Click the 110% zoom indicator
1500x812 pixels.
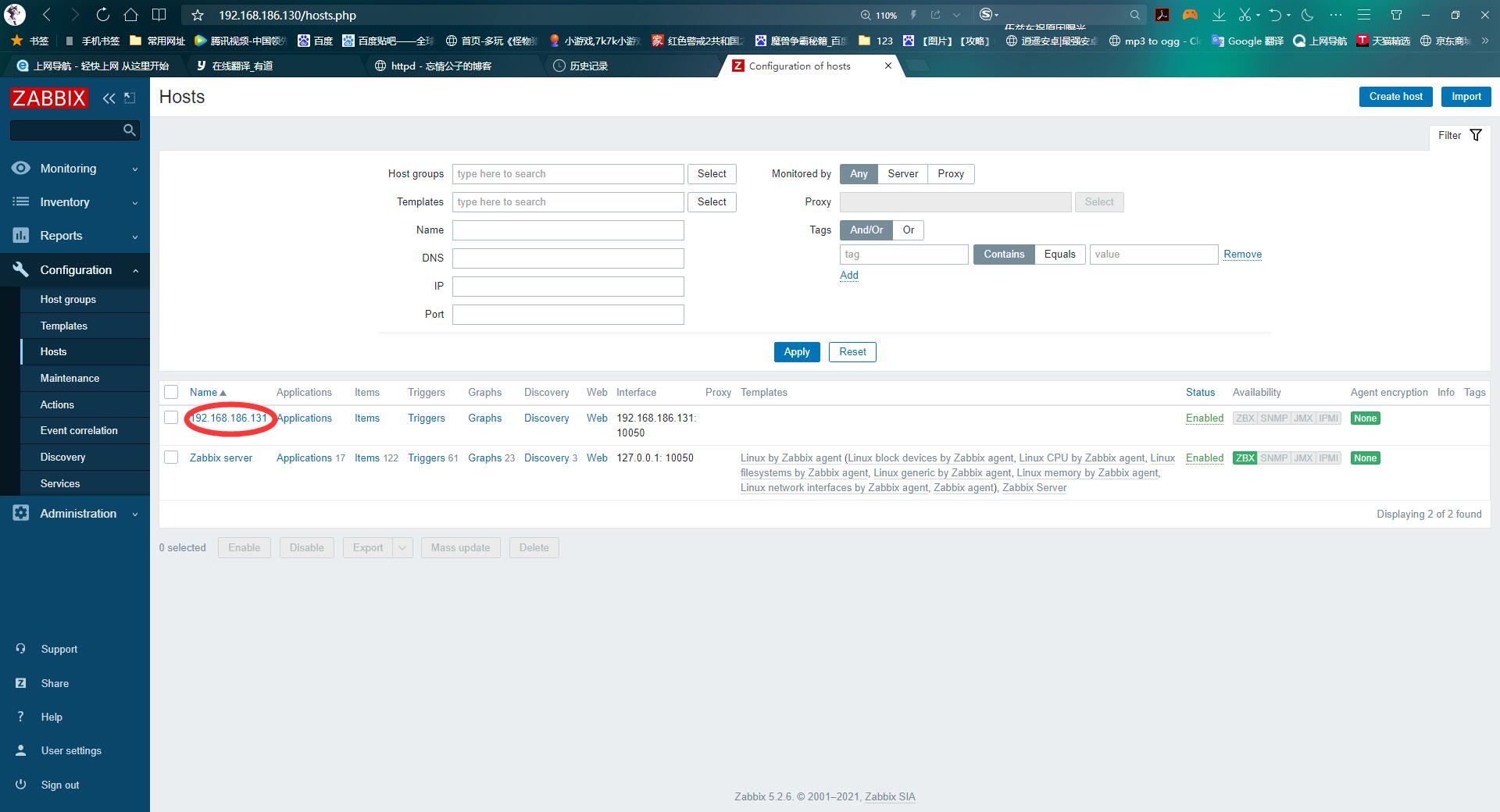[879, 15]
